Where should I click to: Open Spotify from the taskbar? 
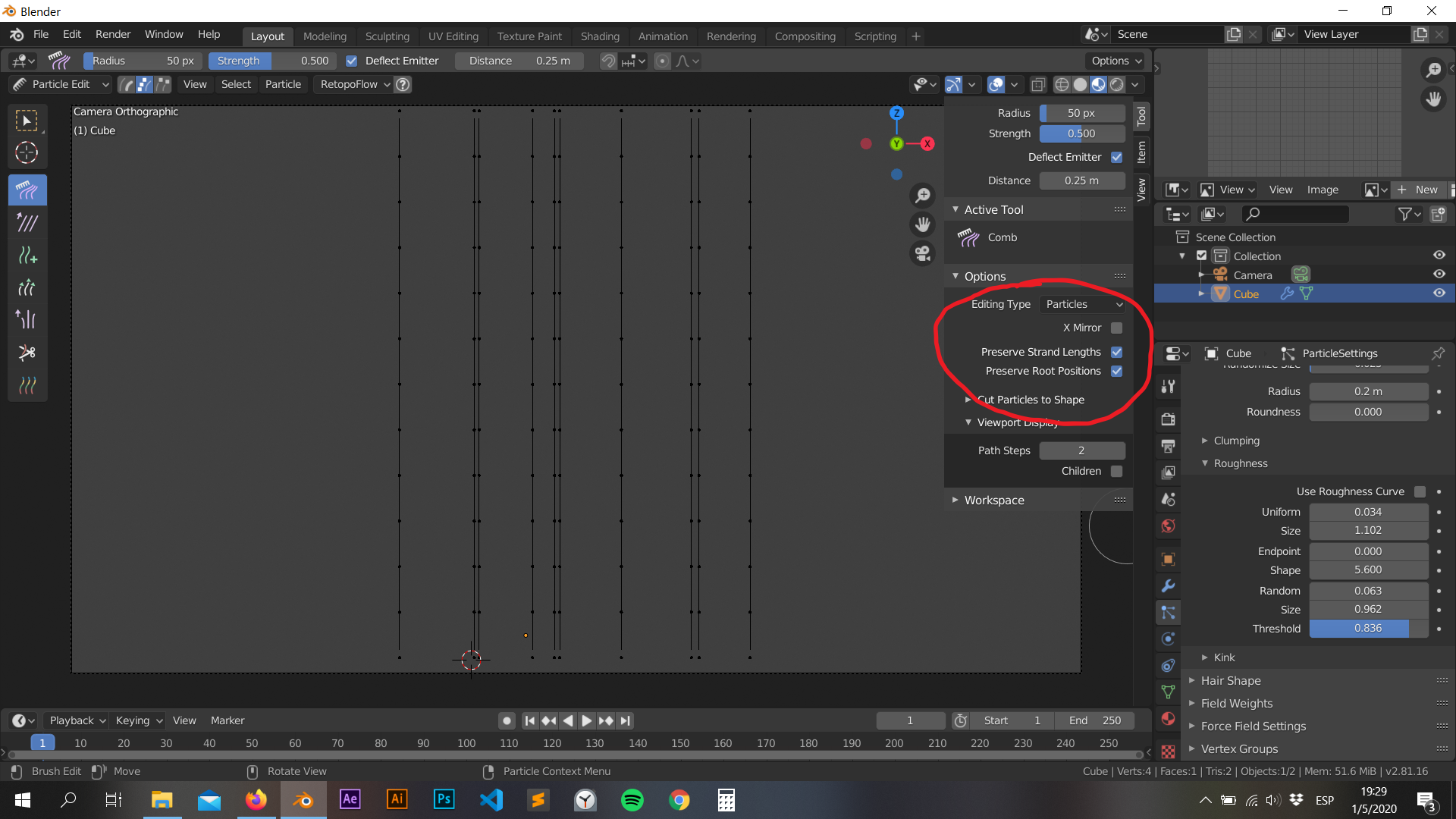(632, 800)
